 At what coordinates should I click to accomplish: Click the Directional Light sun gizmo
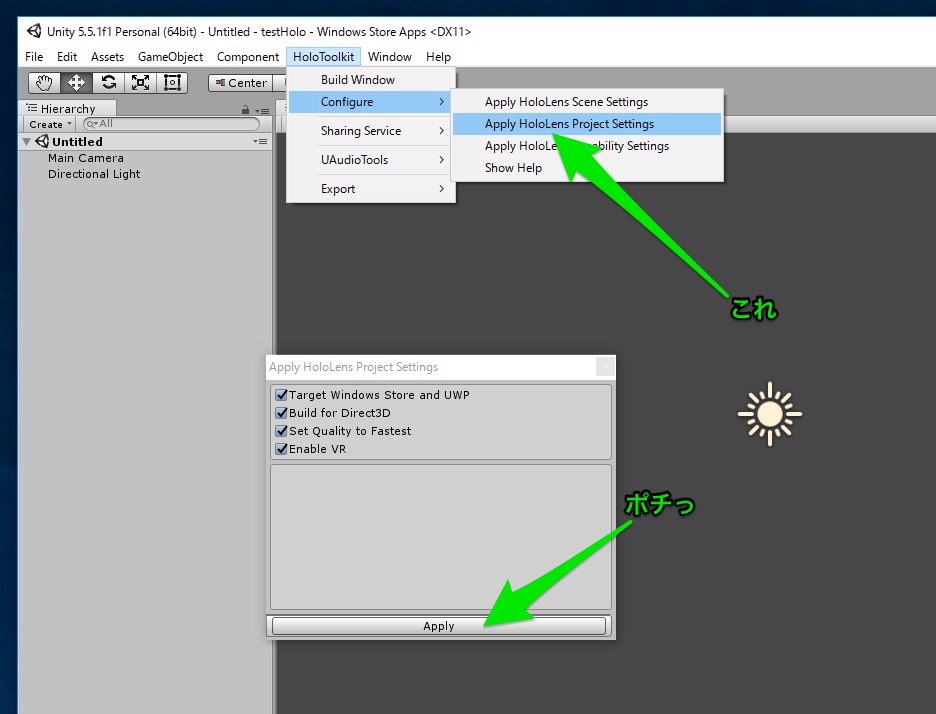[769, 414]
